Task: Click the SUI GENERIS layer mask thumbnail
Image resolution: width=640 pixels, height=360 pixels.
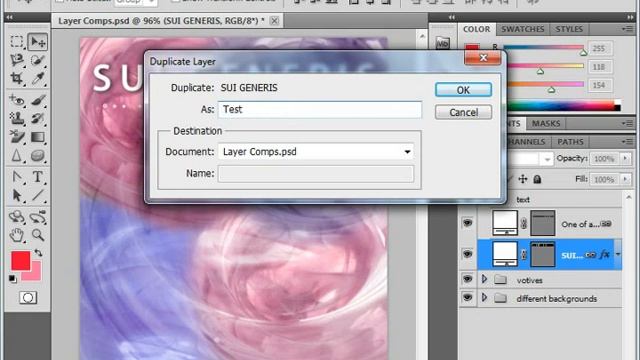Action: (x=542, y=254)
